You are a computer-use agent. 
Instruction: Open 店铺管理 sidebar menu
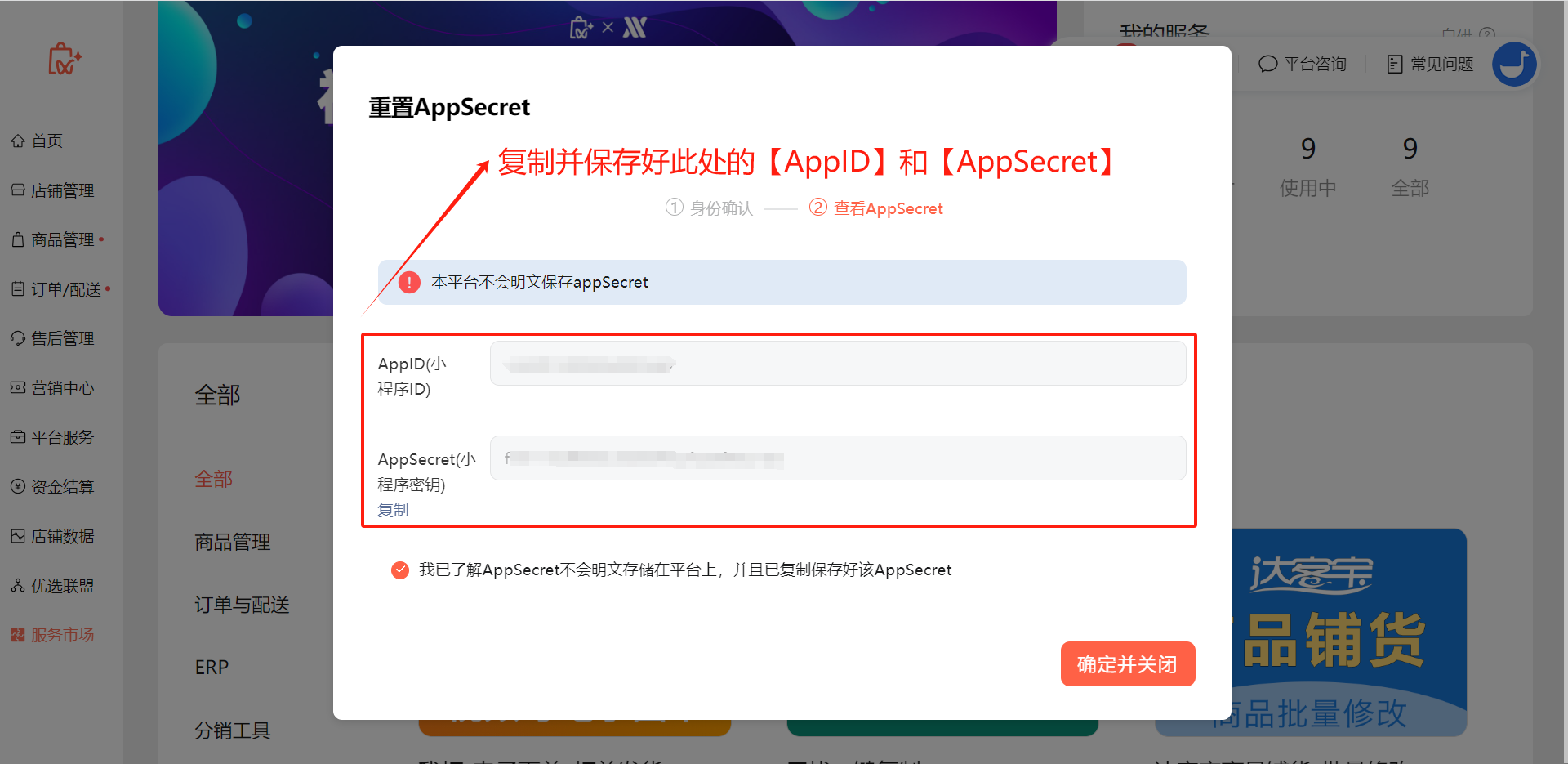[53, 190]
